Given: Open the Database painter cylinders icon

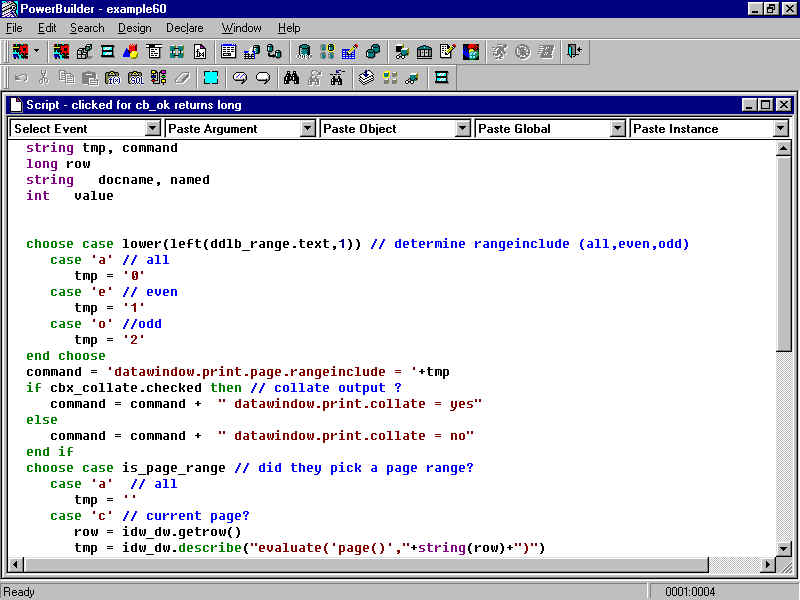Looking at the screenshot, I should click(373, 52).
